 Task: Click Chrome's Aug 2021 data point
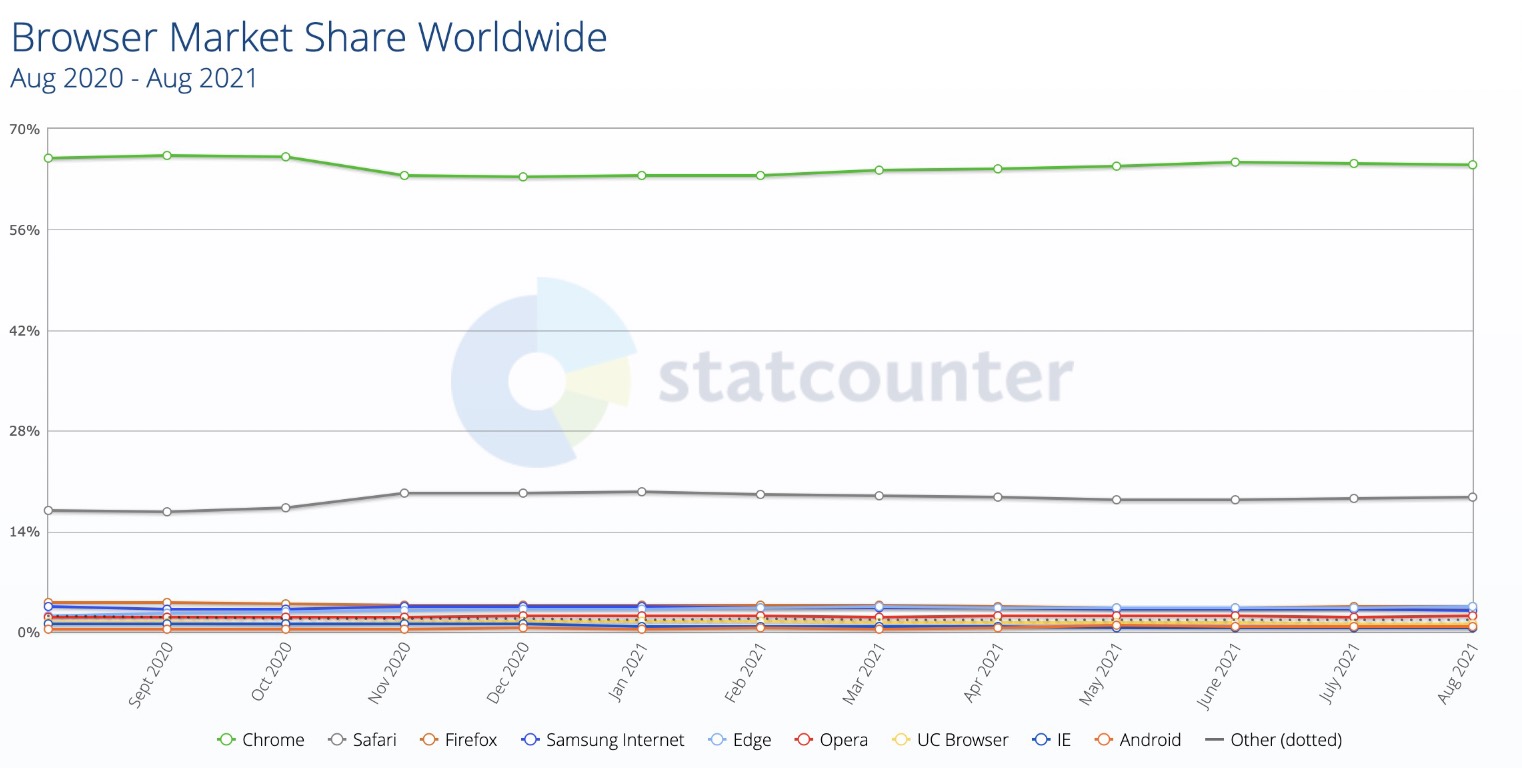[1472, 165]
